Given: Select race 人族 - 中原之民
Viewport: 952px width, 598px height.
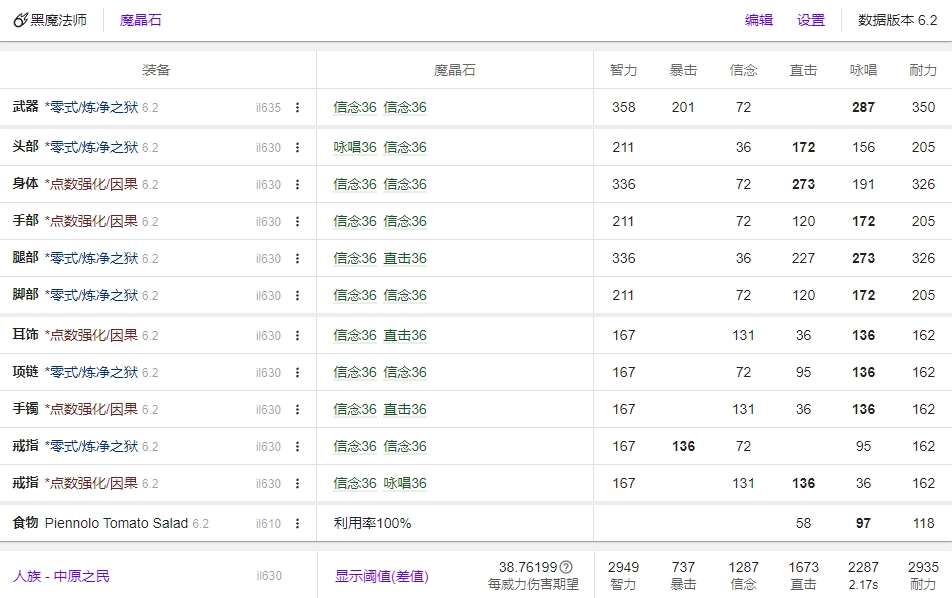Looking at the screenshot, I should click(x=61, y=576).
